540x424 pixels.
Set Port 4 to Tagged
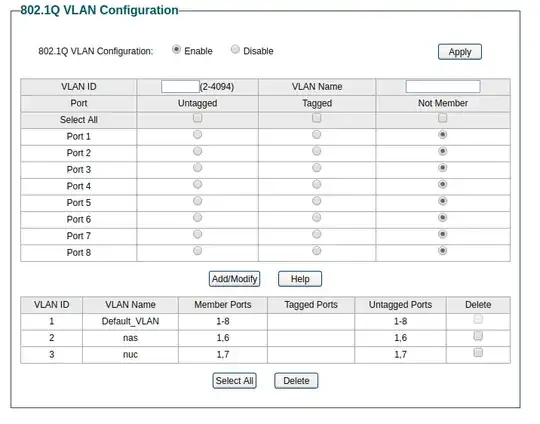point(316,184)
